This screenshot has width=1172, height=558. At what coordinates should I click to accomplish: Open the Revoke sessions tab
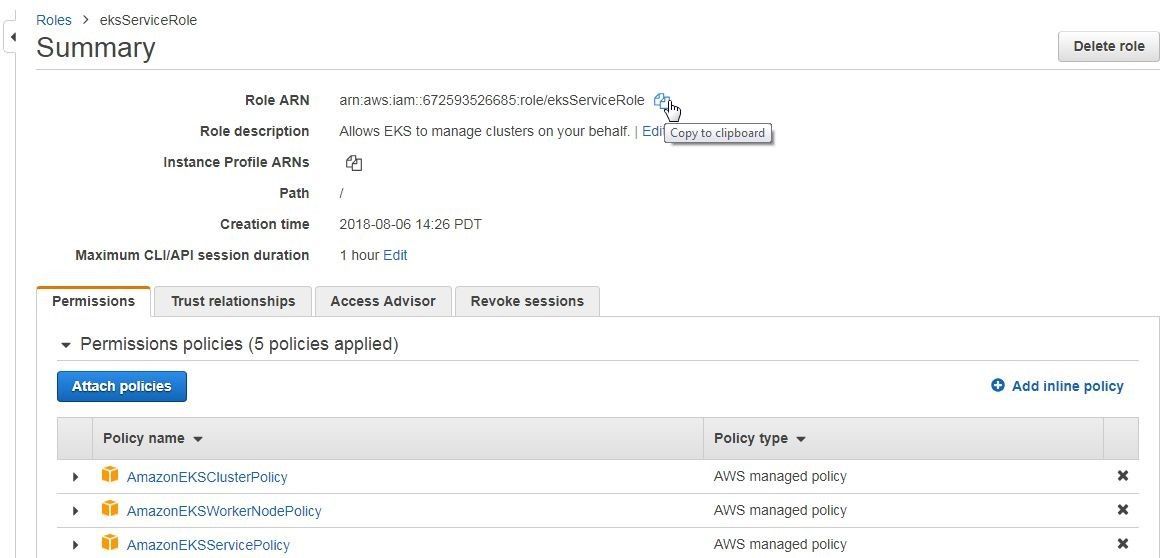pyautogui.click(x=527, y=301)
